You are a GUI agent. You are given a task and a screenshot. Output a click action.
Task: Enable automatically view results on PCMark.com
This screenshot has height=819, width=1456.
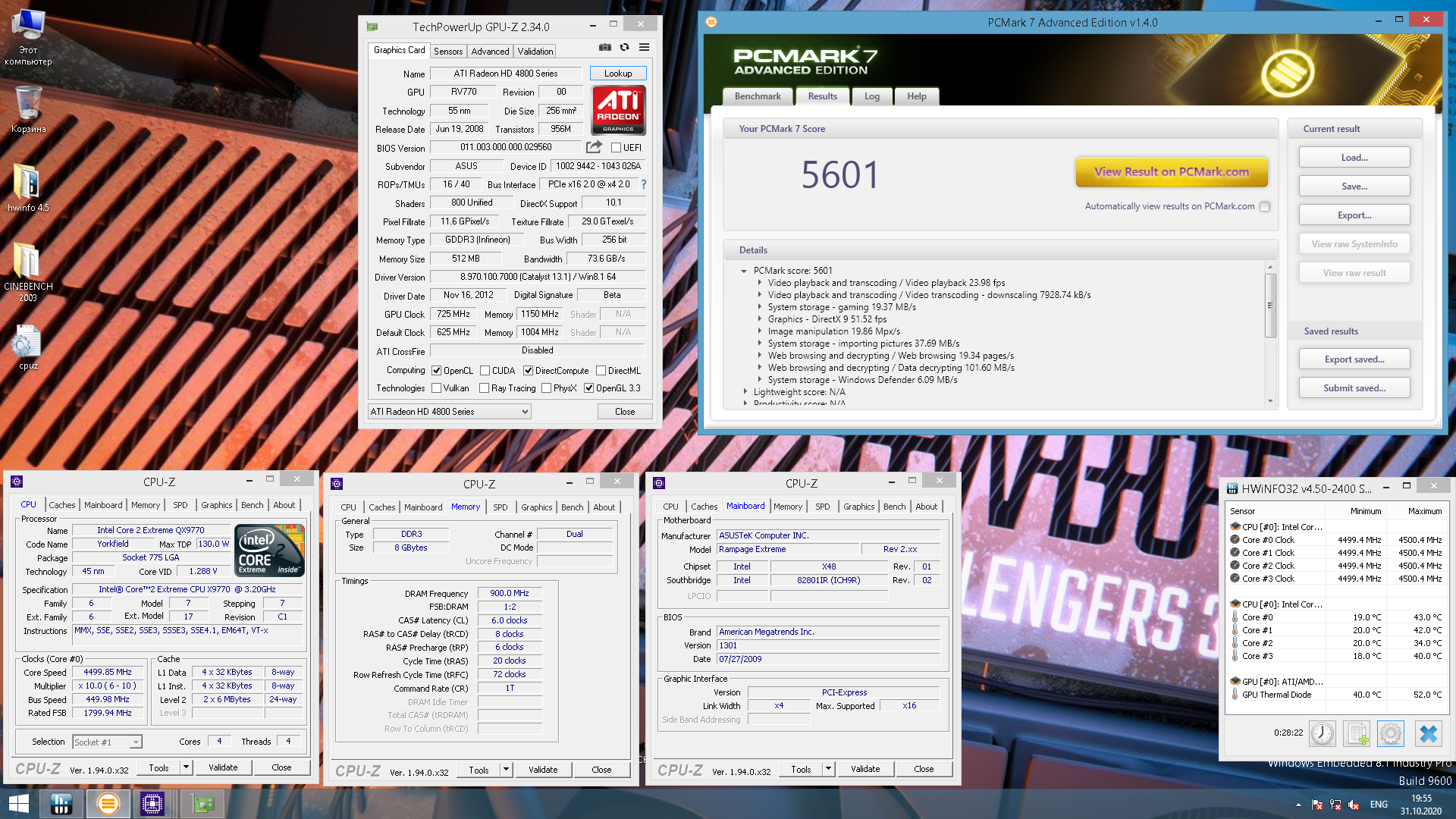tap(1264, 206)
